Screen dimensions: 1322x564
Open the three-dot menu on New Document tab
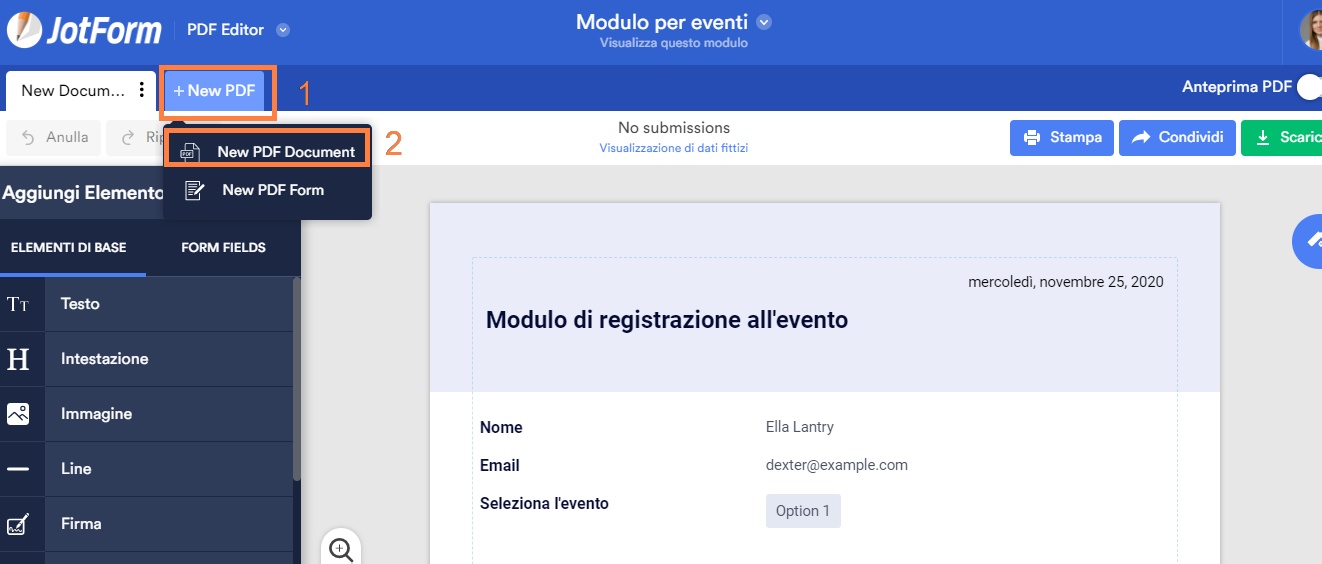(x=141, y=90)
